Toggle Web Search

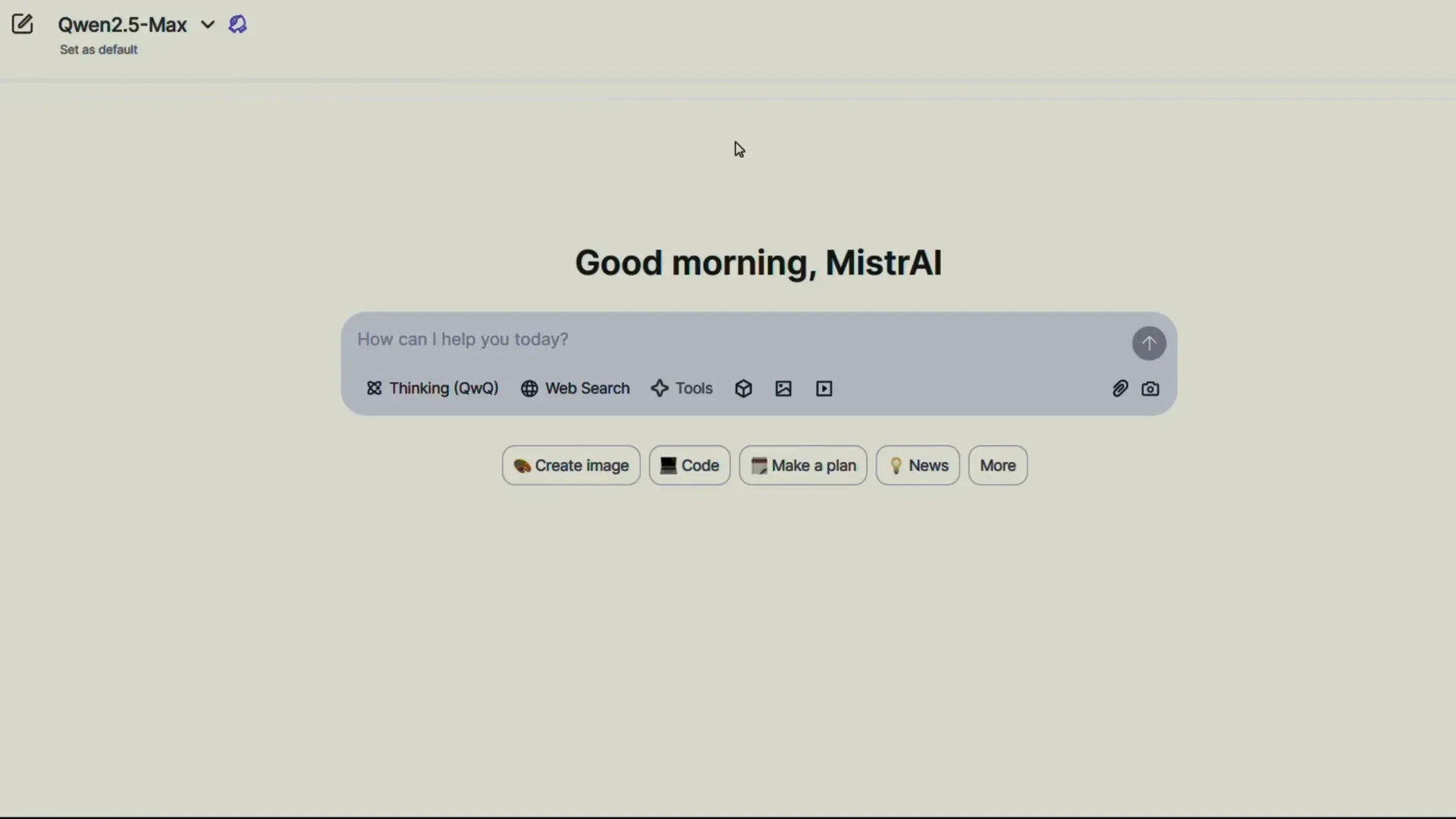(x=575, y=388)
